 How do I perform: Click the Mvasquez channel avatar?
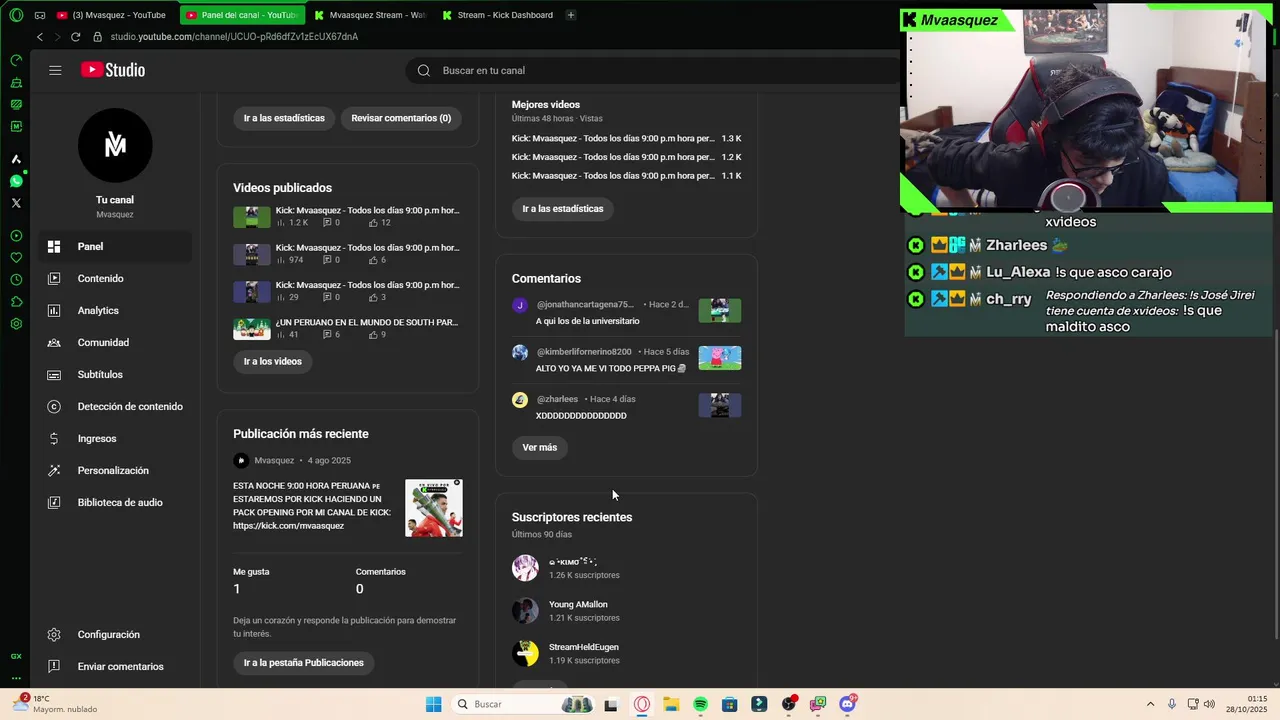[115, 146]
